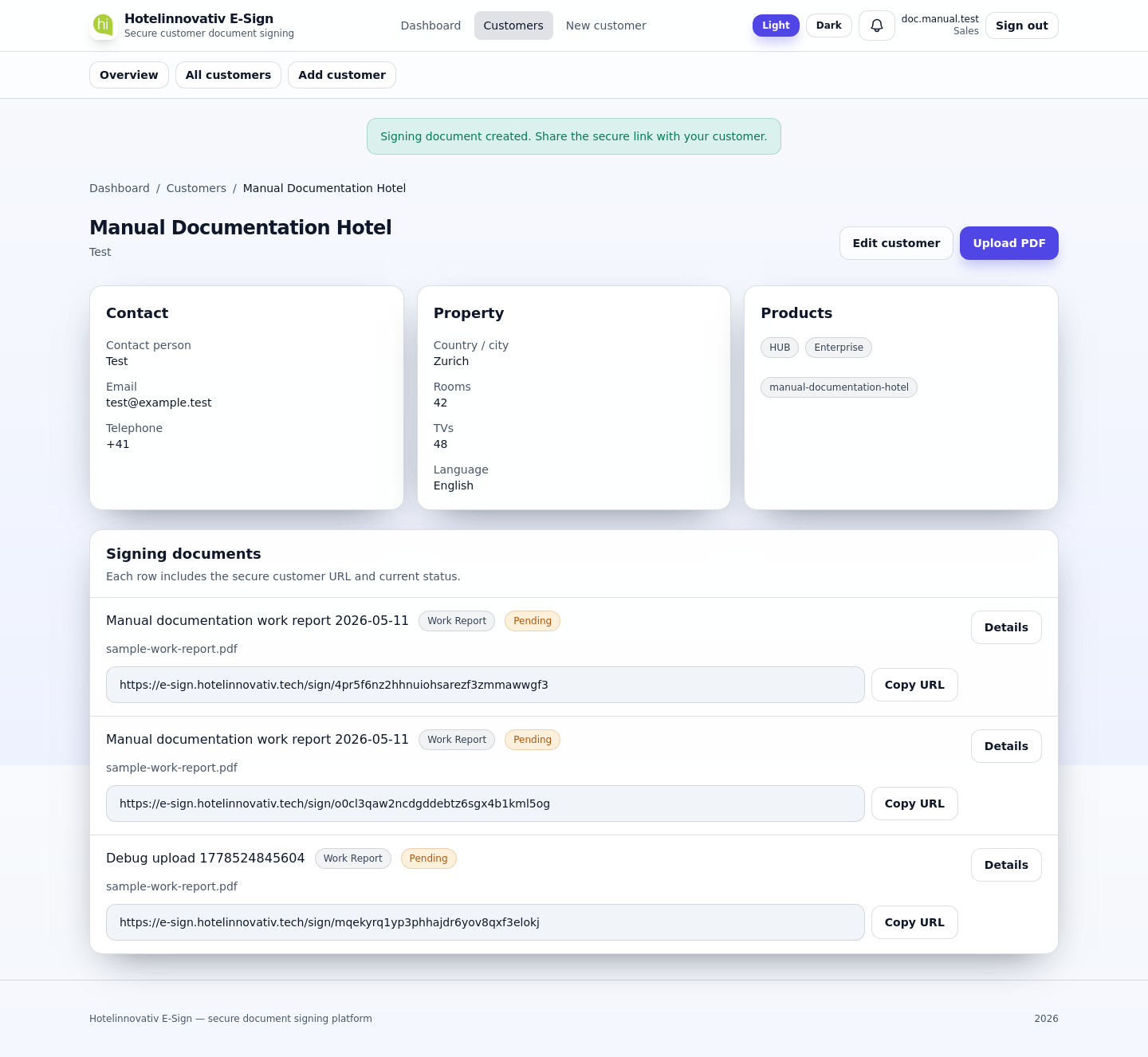Open Details for the o0cl3qaw2 link document

(x=1006, y=746)
